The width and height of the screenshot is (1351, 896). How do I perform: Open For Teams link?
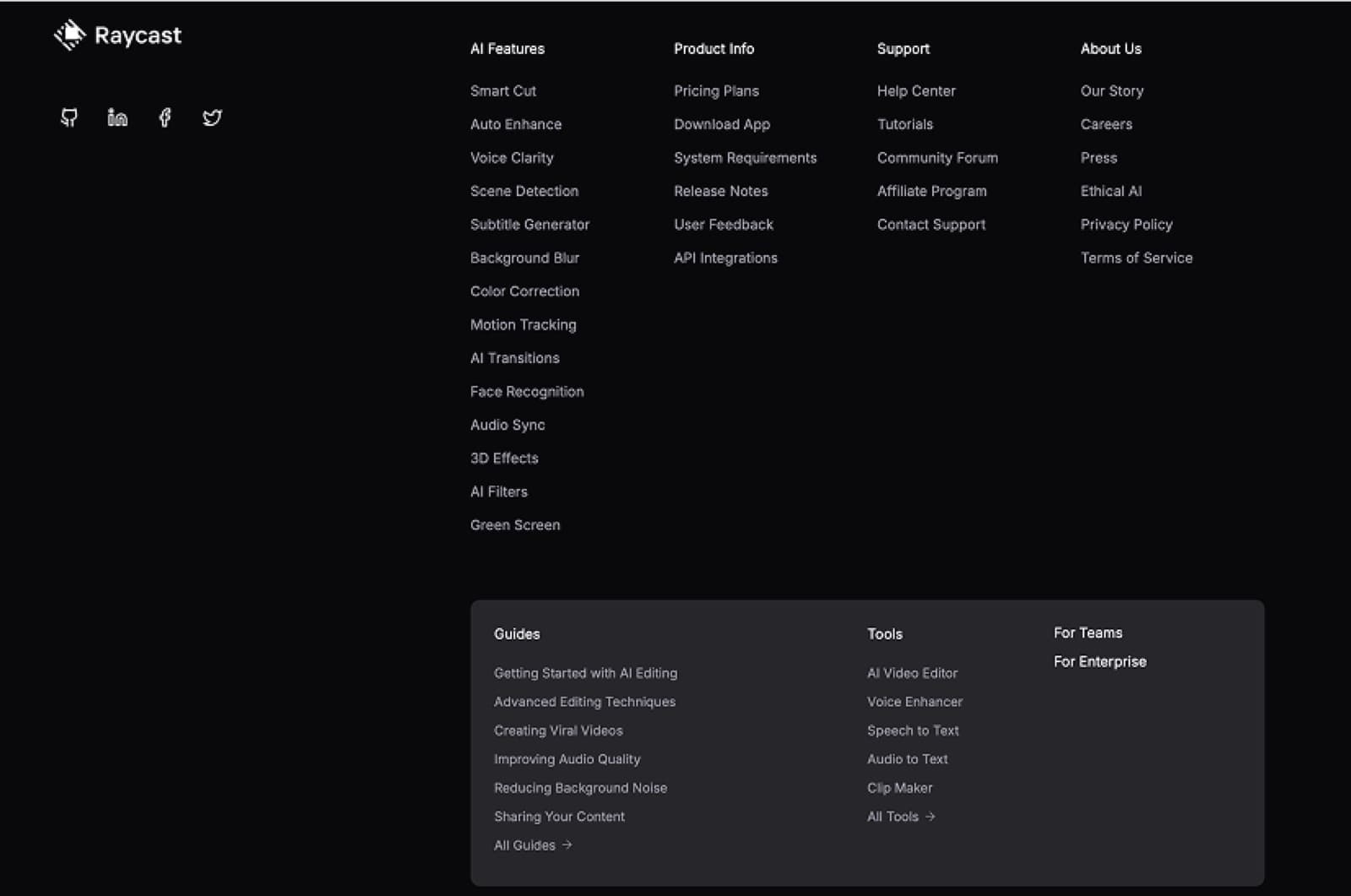point(1088,633)
